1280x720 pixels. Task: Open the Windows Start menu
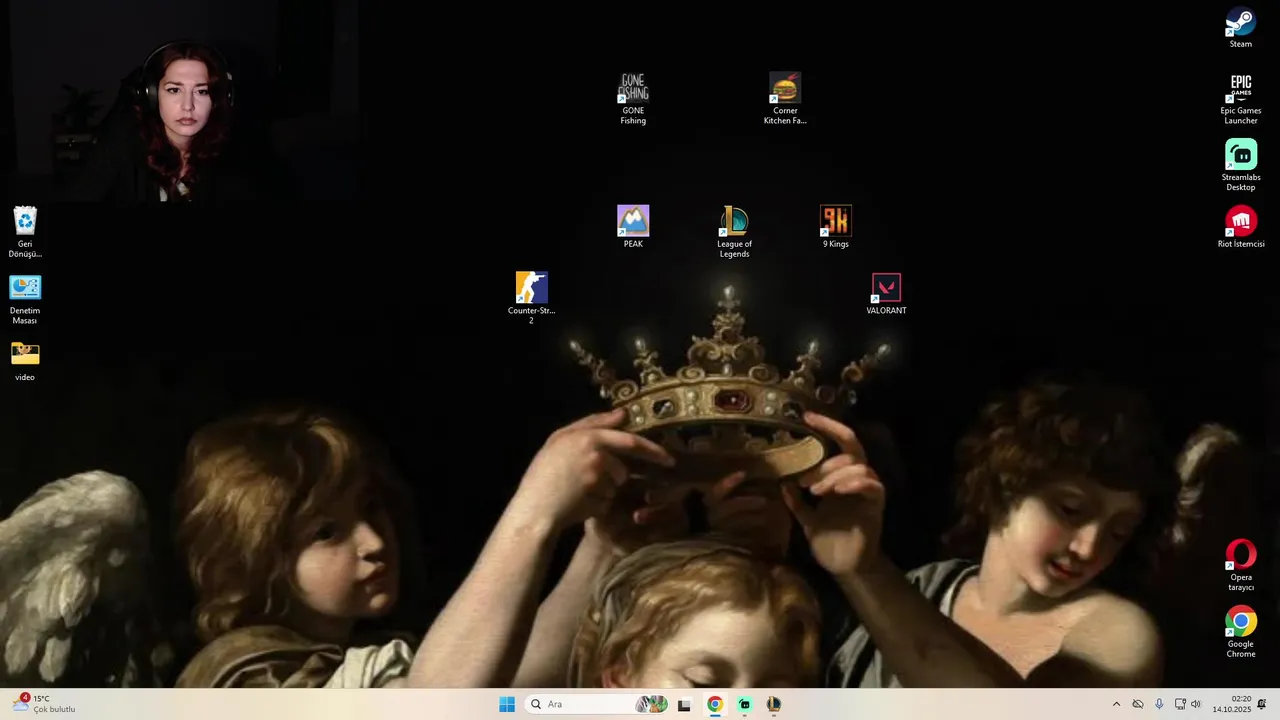(x=507, y=704)
